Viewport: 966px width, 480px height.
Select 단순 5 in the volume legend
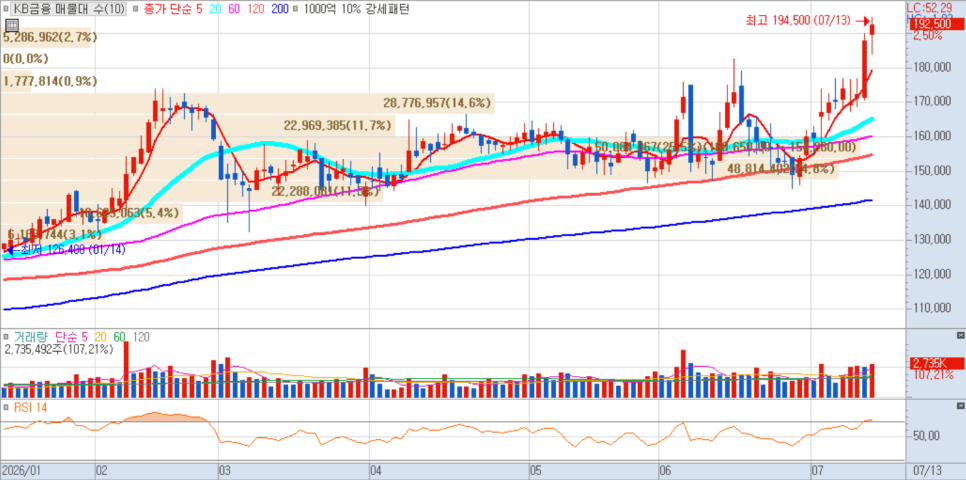[72, 336]
